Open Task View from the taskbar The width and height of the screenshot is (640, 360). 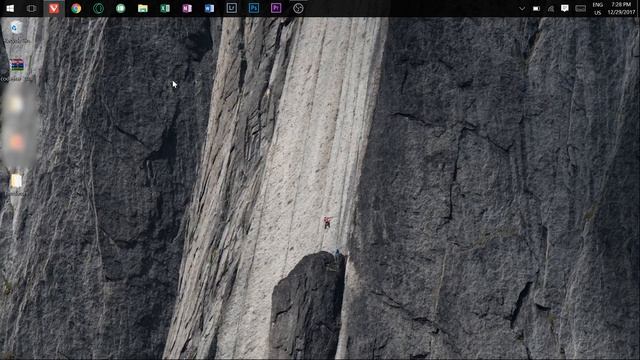pyautogui.click(x=31, y=8)
